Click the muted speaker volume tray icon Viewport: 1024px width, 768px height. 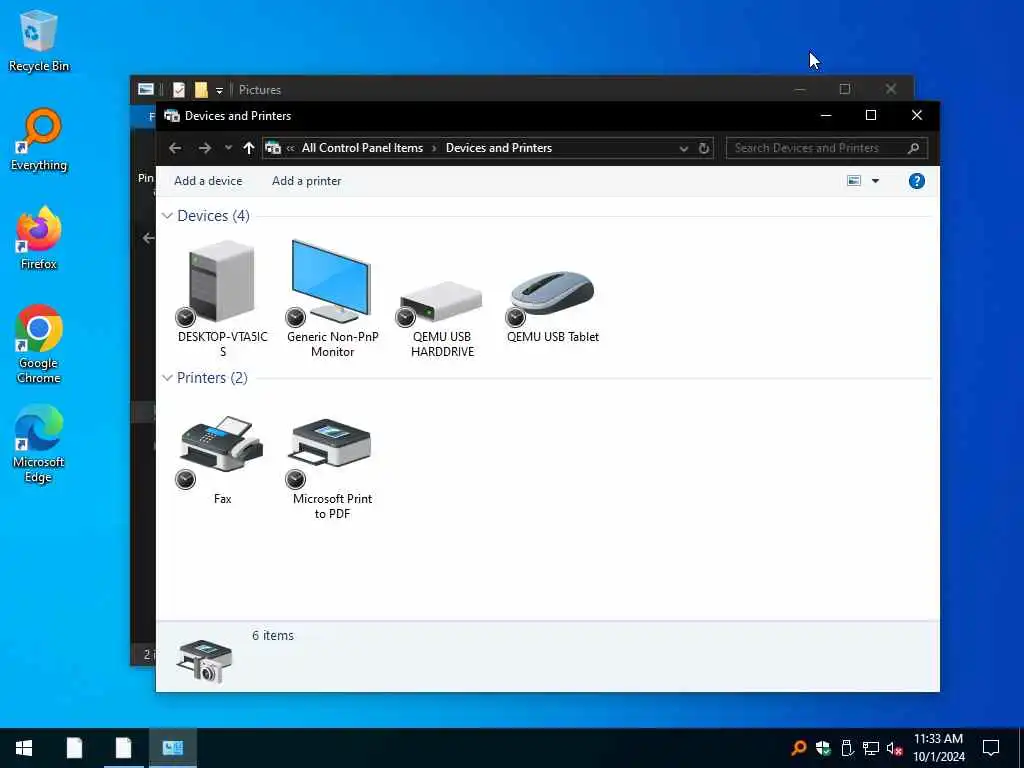point(894,748)
